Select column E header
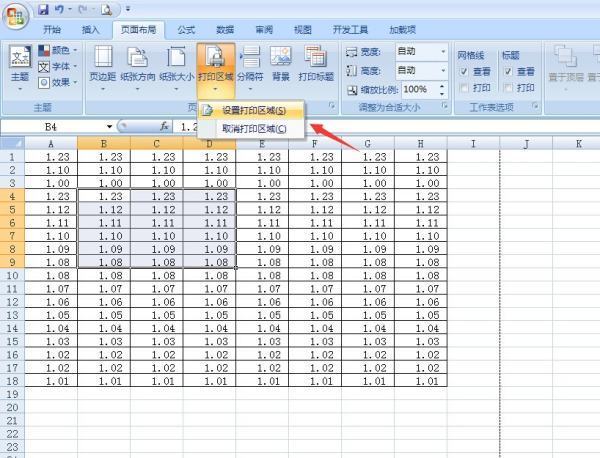 pyautogui.click(x=262, y=143)
